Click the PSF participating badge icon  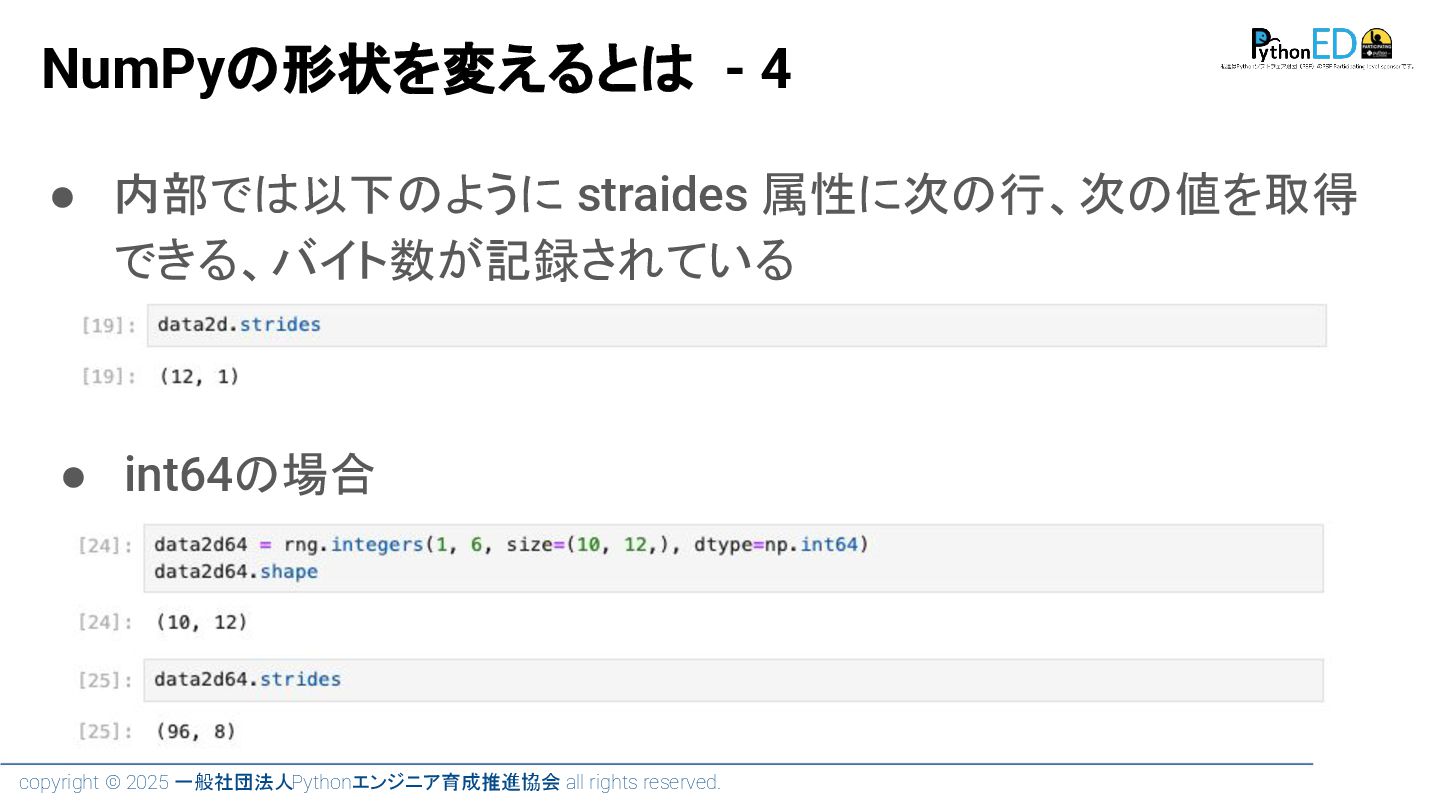point(1377,44)
